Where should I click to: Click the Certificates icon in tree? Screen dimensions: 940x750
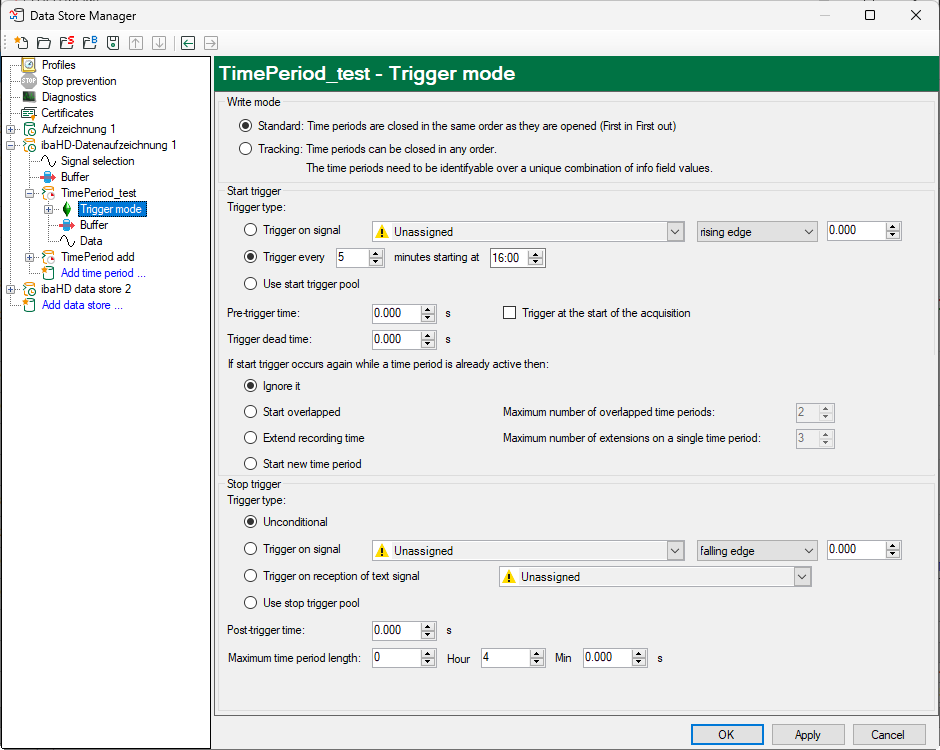[29, 113]
